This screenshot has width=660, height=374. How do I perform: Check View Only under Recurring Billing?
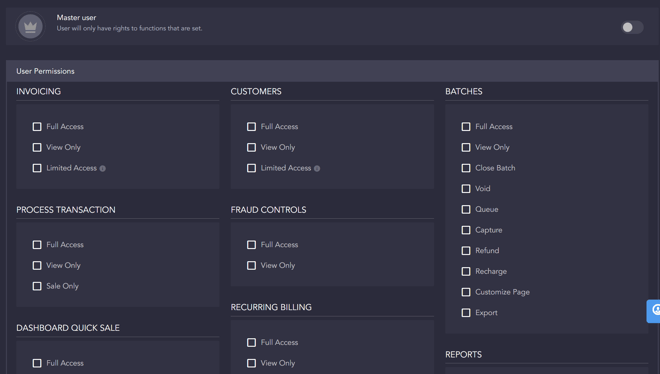pos(251,363)
